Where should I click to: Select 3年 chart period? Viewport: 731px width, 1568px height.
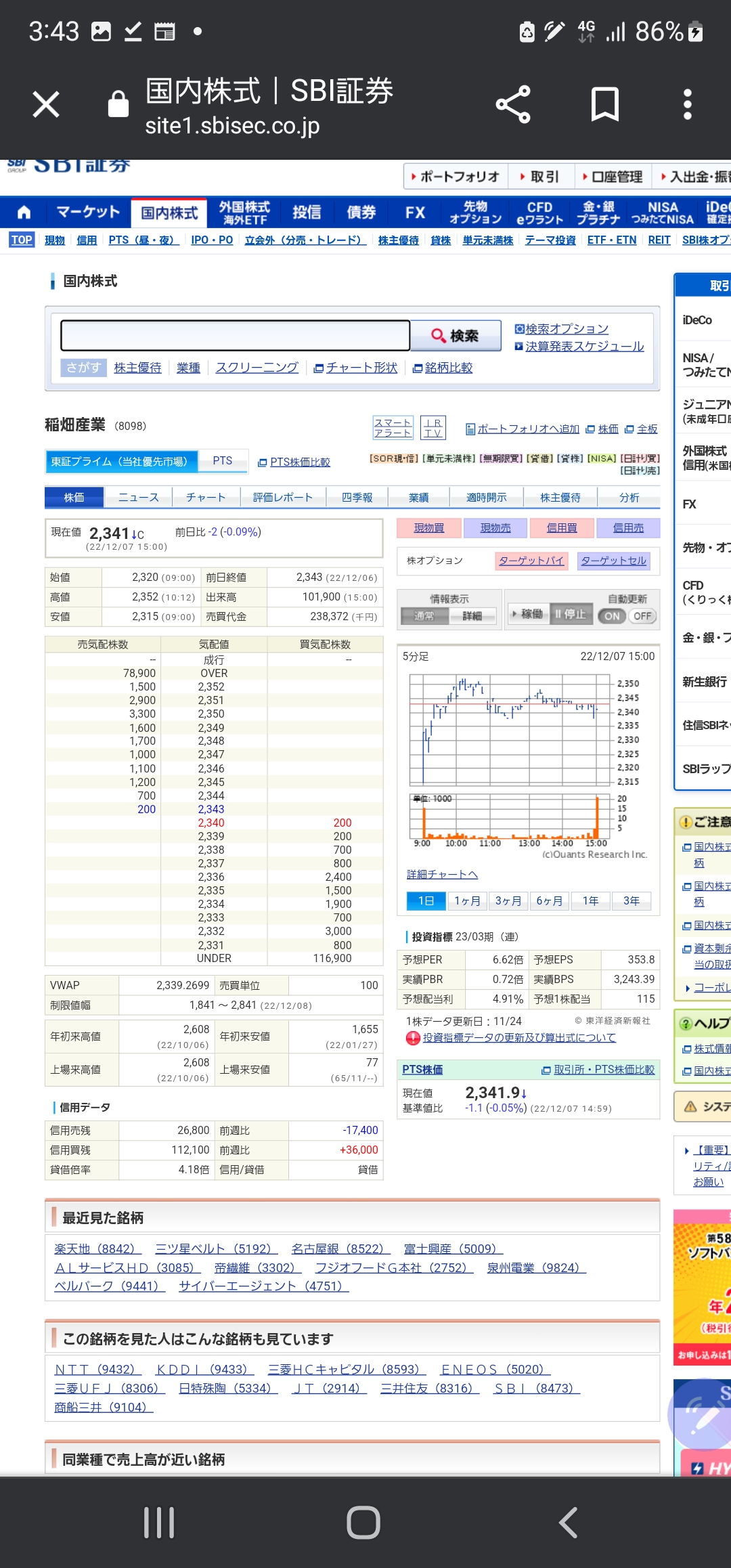tap(632, 901)
